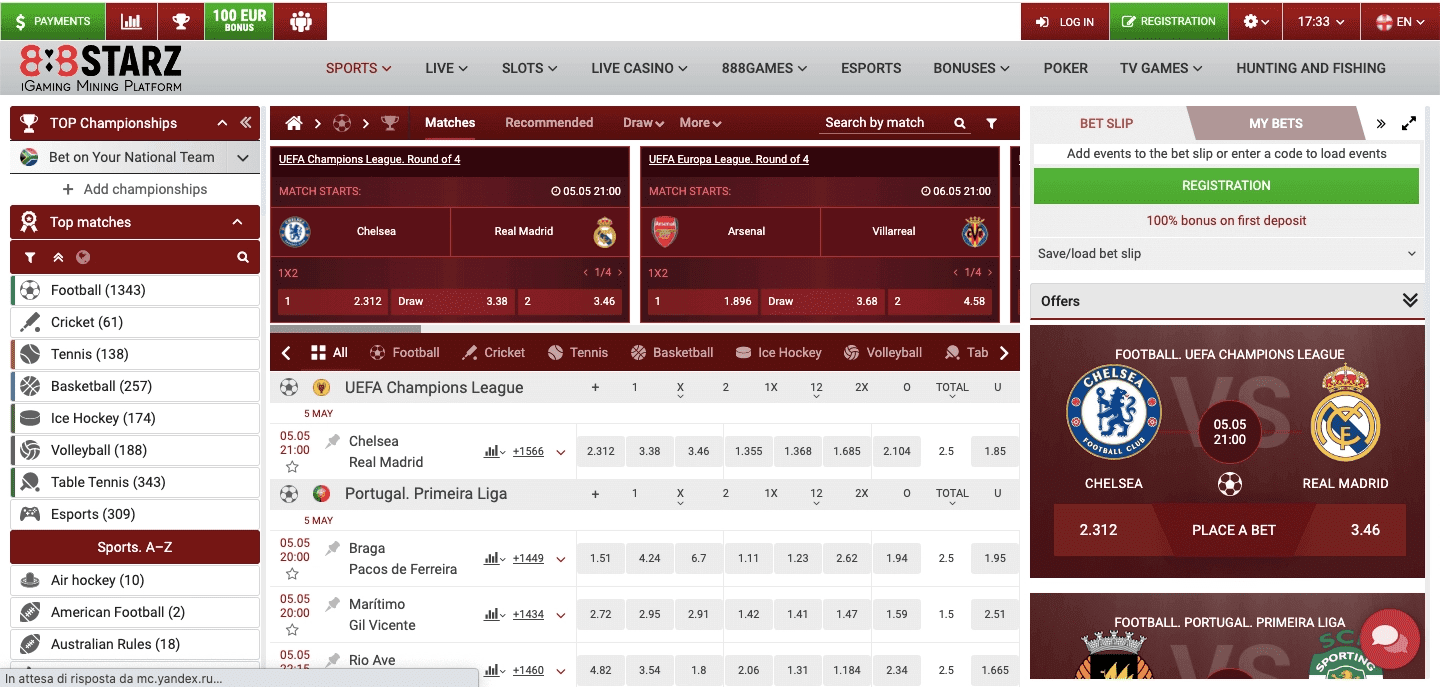Expand Save/load bet slip

[1227, 254]
